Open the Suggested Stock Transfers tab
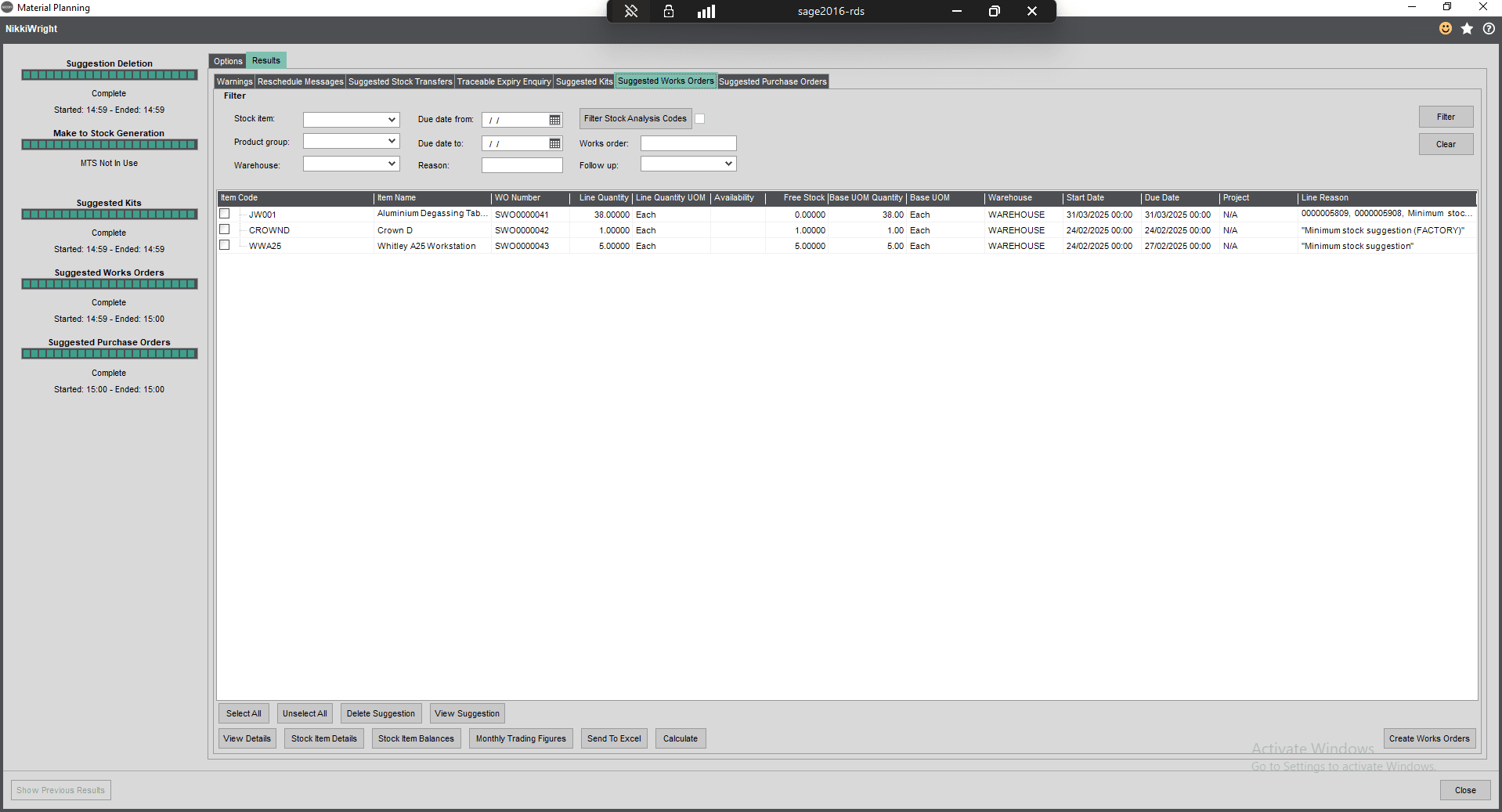Screen dimensions: 1502x812 click(x=400, y=81)
